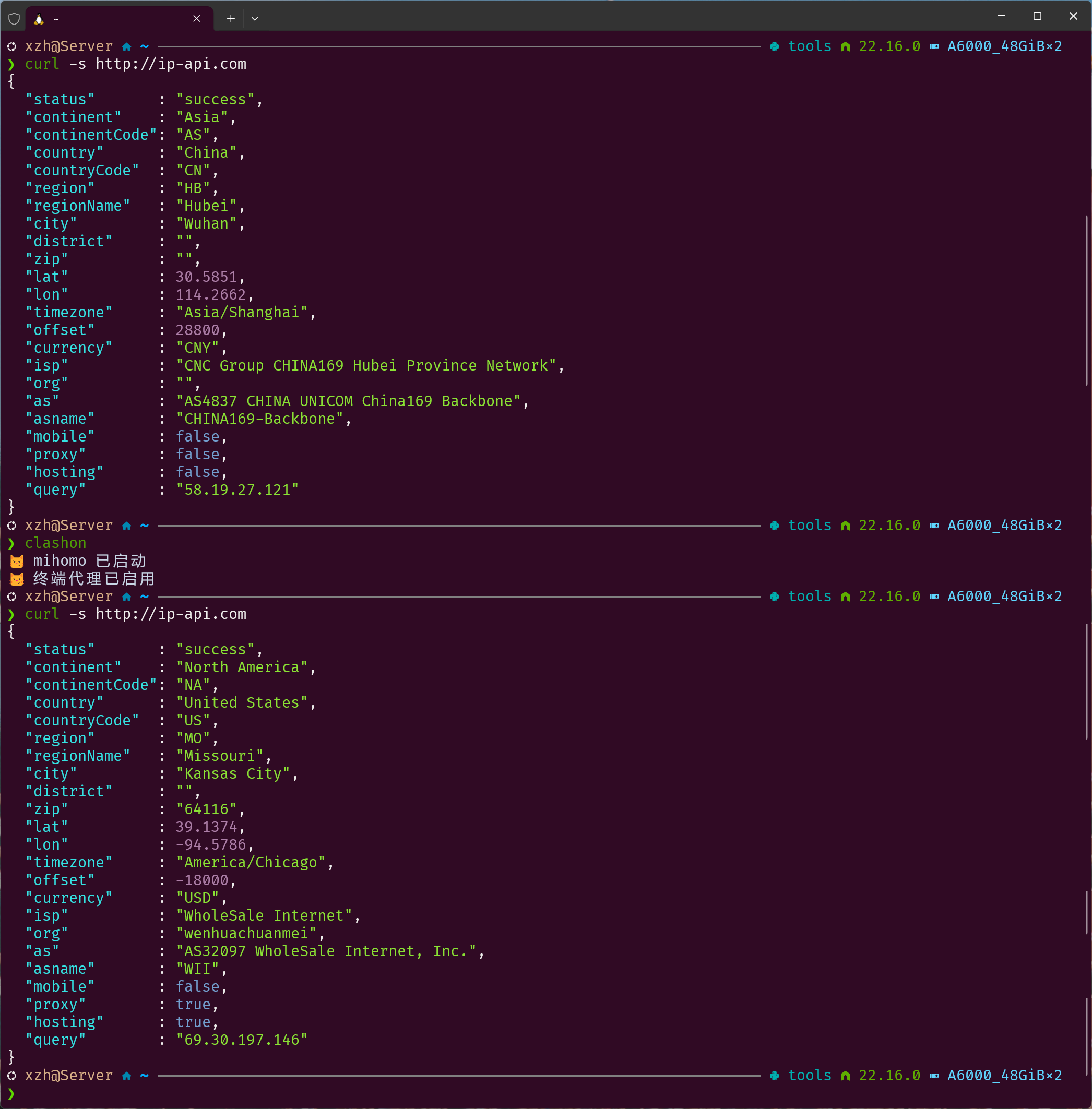Screen dimensions: 1092x1109
Task: Close the ~ terminal tab
Action: (197, 19)
